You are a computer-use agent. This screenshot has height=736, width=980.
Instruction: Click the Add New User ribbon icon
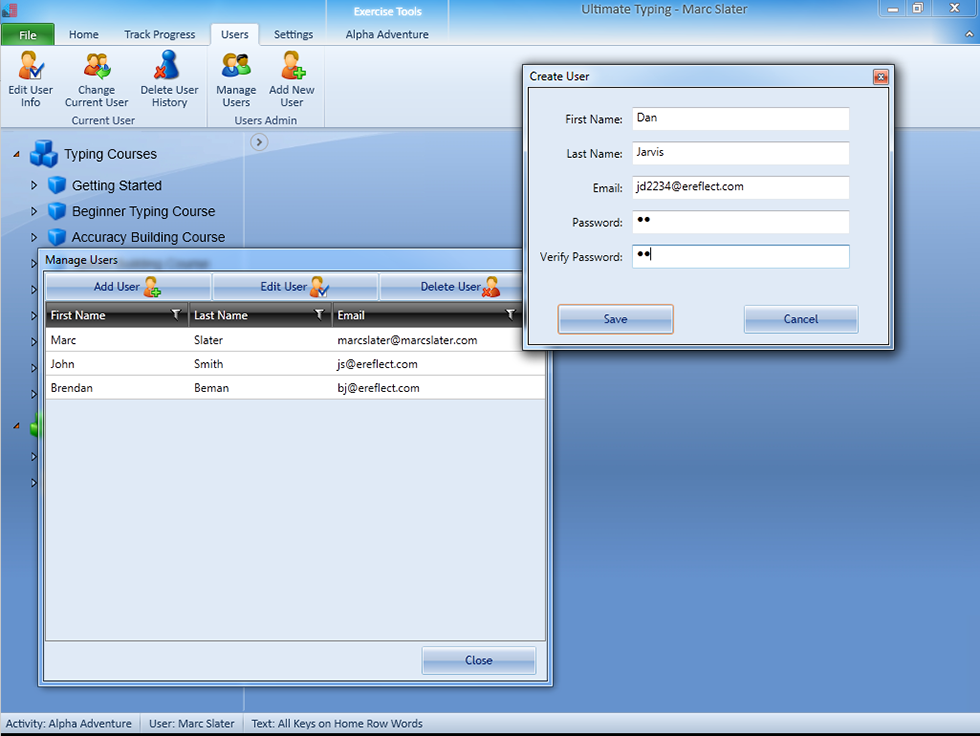pyautogui.click(x=292, y=68)
